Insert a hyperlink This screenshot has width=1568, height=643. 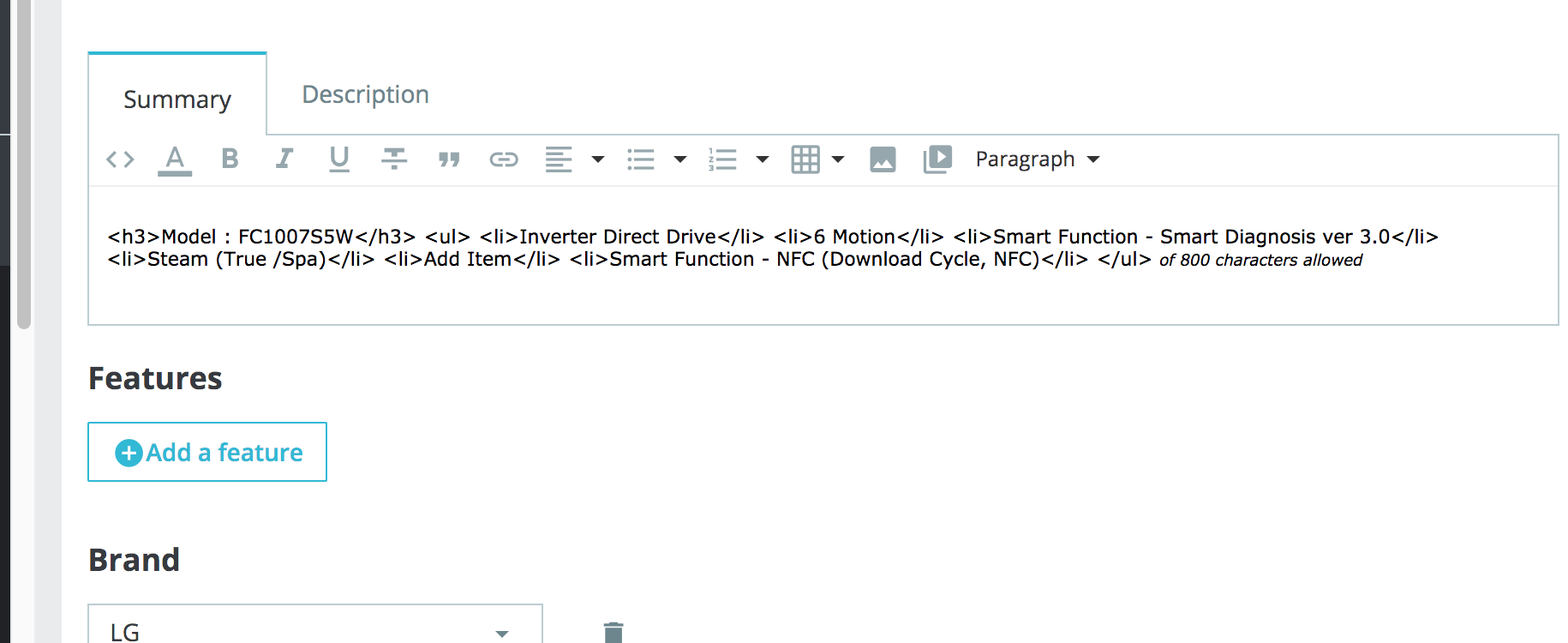[504, 159]
